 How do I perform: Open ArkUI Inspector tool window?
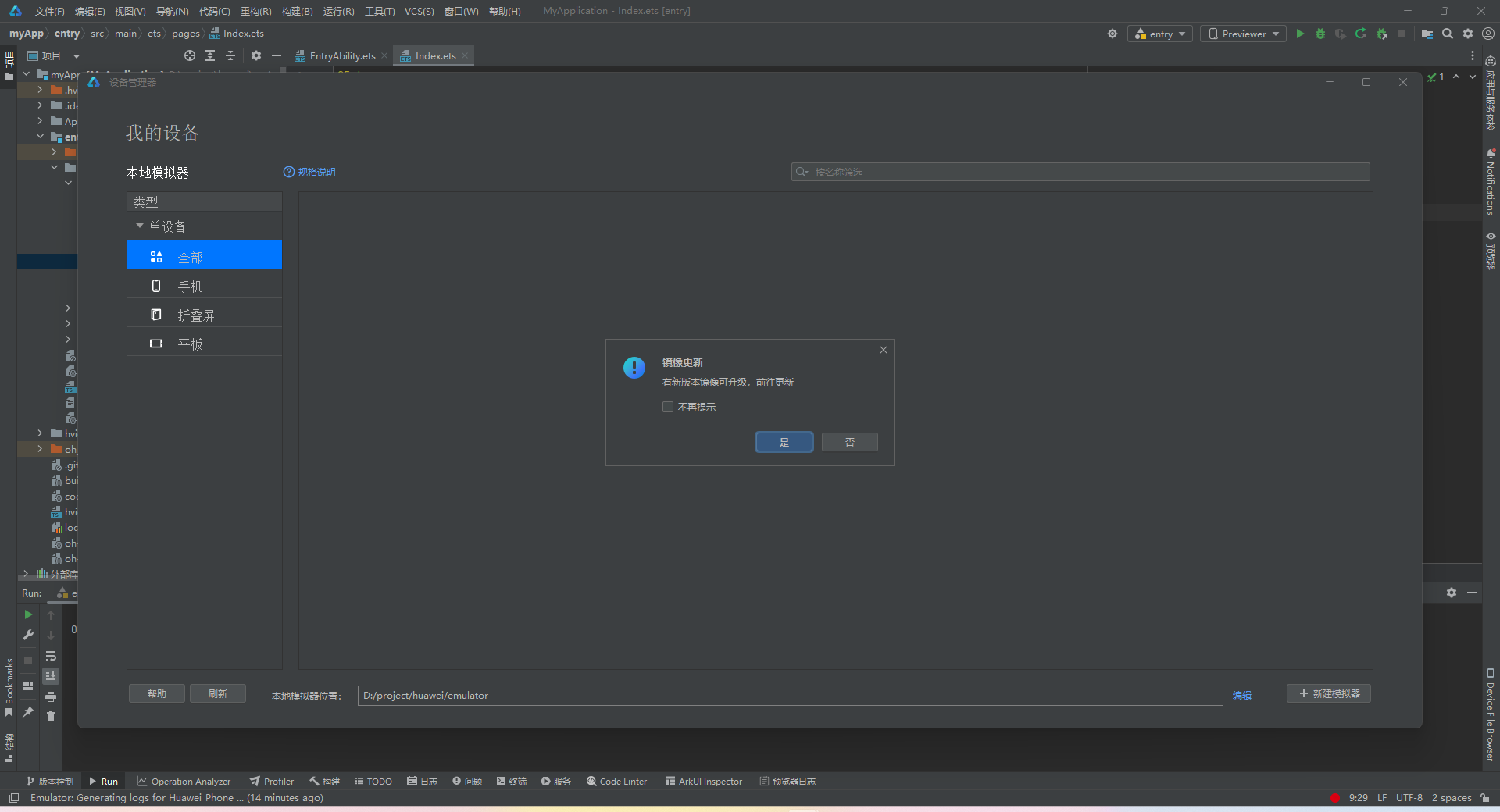coord(703,781)
